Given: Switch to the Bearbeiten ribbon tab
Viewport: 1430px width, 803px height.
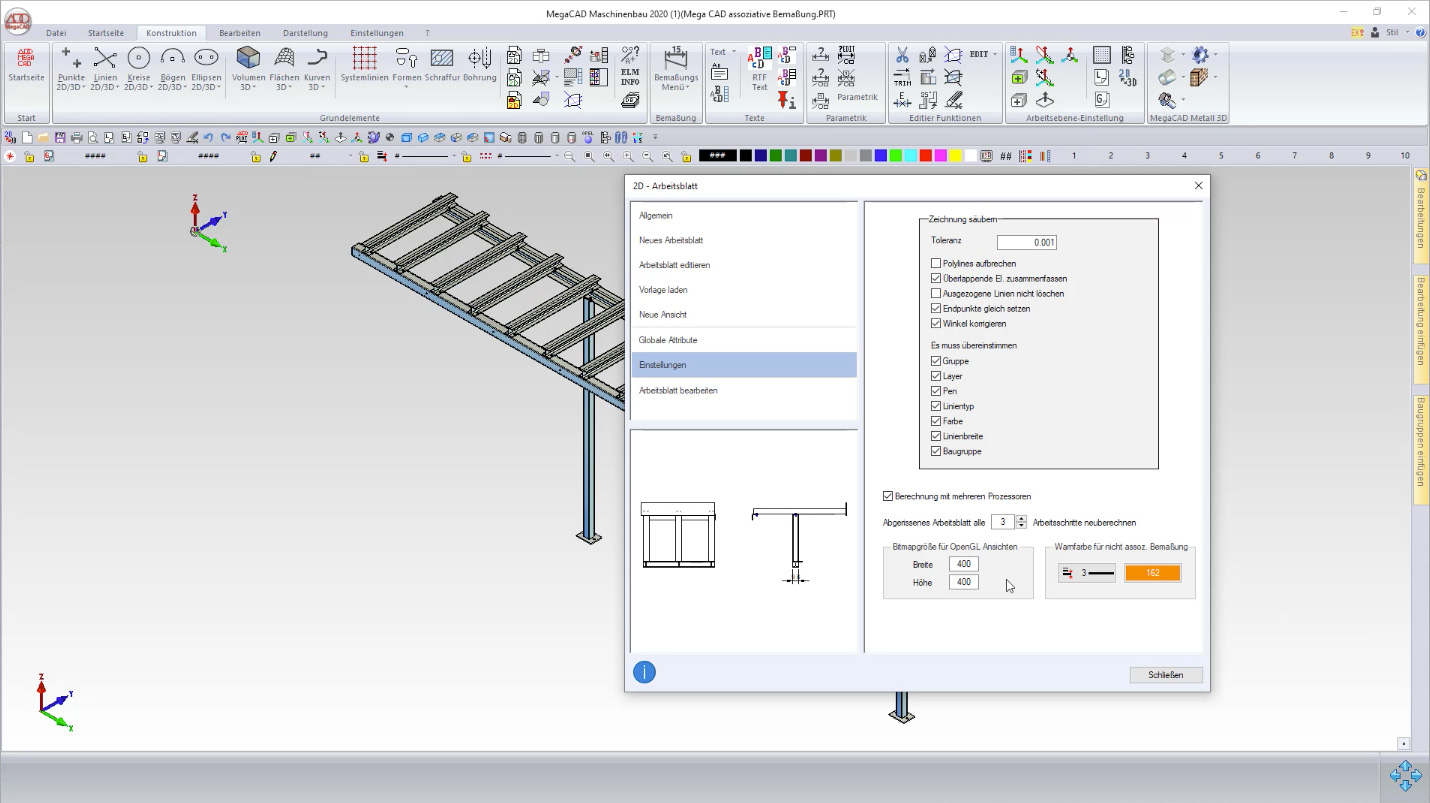Looking at the screenshot, I should (x=240, y=33).
